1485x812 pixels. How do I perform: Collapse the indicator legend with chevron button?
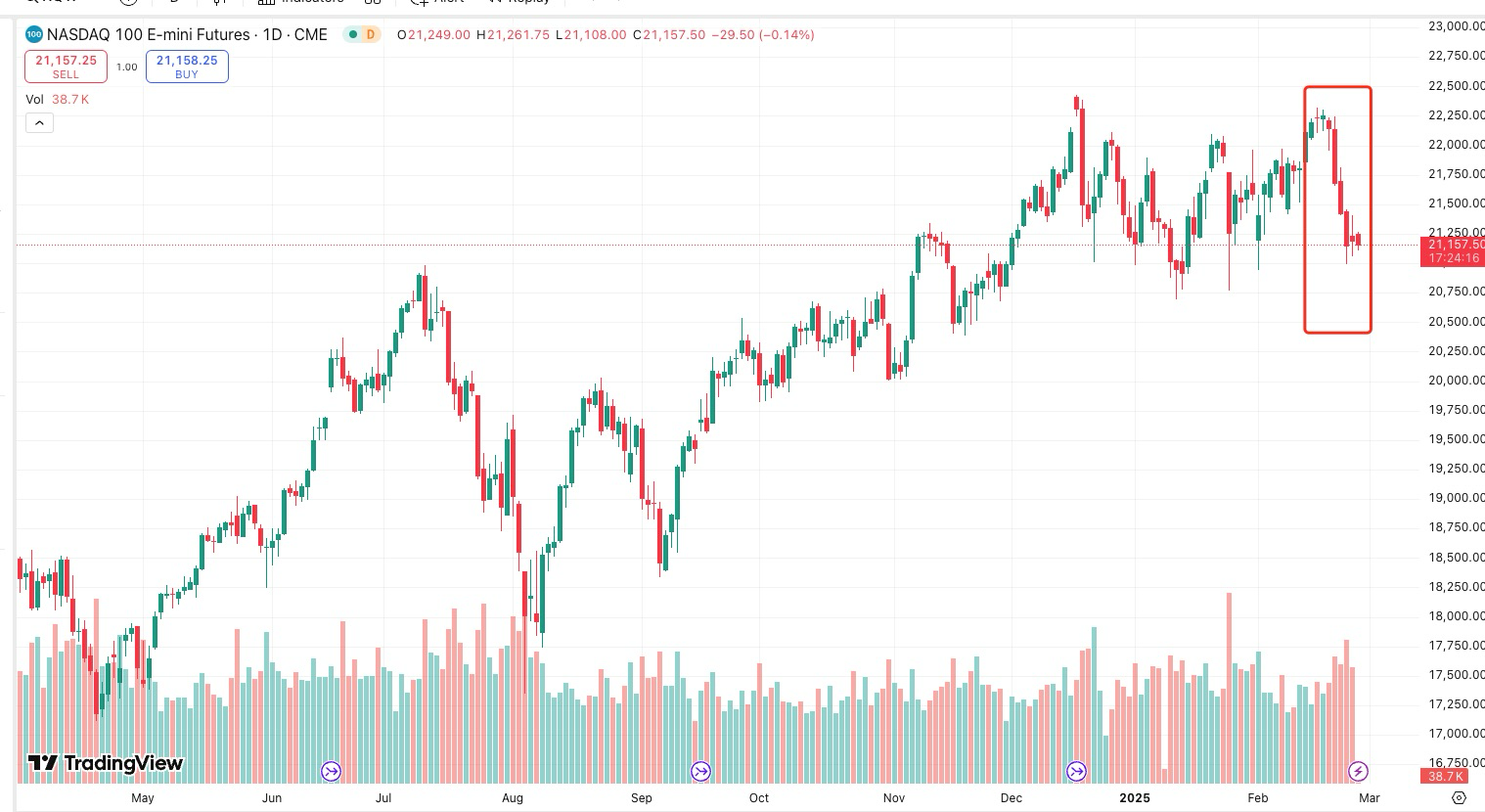(39, 123)
